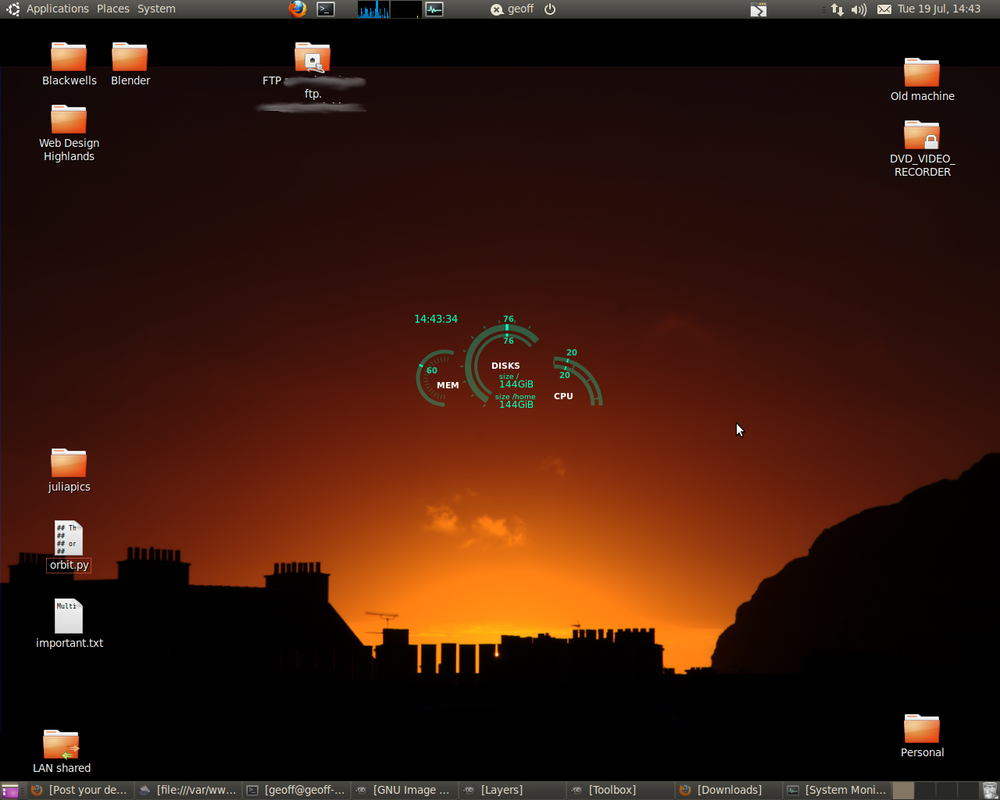This screenshot has height=800, width=1000.
Task: Open the Trash applet in bottom panel
Action: point(989,790)
